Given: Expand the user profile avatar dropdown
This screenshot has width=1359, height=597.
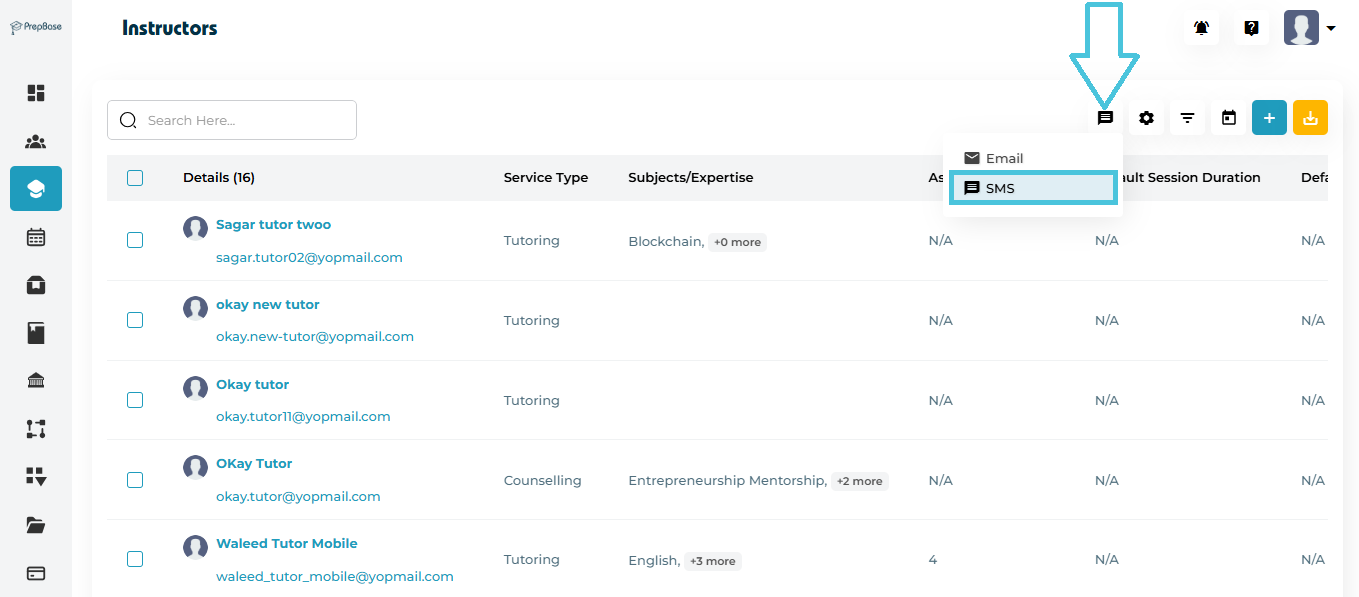Looking at the screenshot, I should tap(1309, 28).
